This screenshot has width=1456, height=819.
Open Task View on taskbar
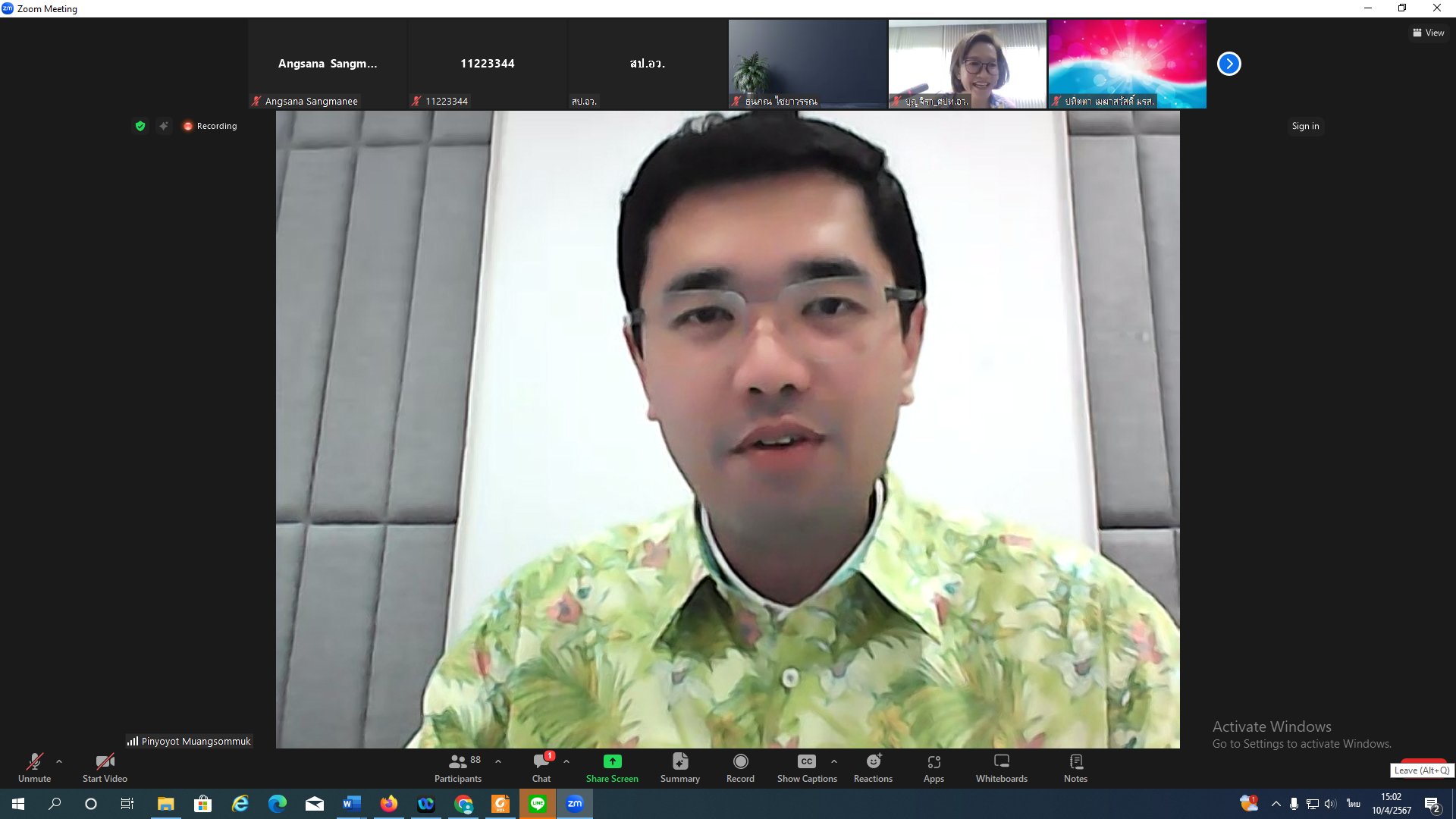(x=127, y=804)
